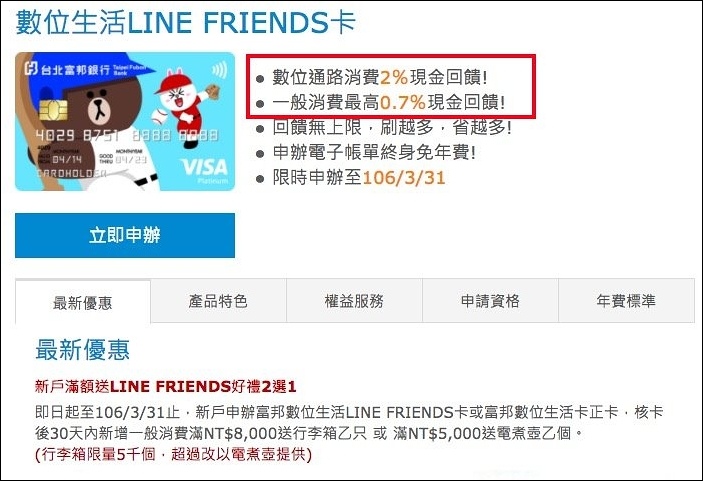The image size is (703, 481).
Task: Click Brown bear's face on the card
Action: tap(100, 107)
